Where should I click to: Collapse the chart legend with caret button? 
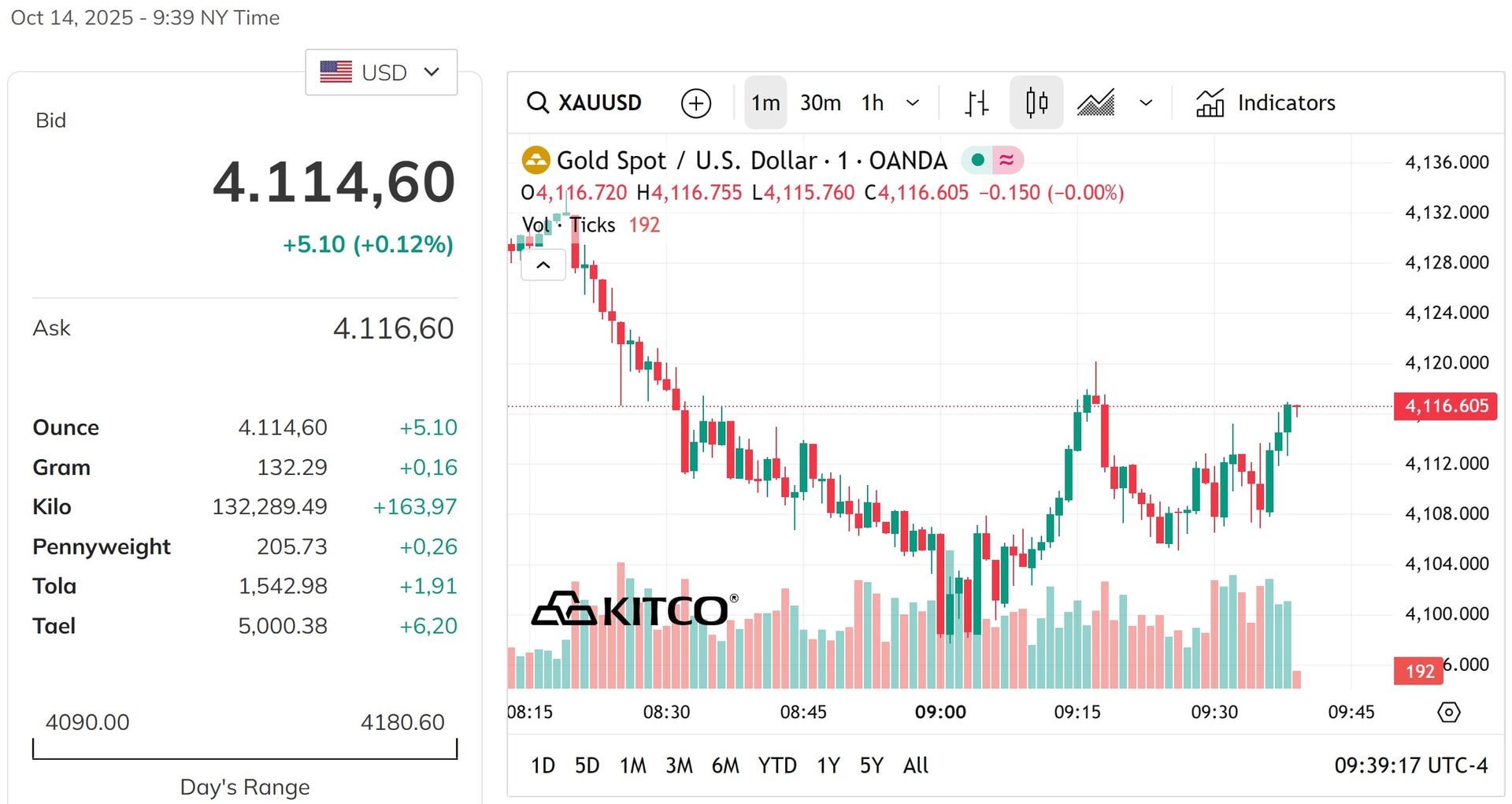click(x=543, y=265)
